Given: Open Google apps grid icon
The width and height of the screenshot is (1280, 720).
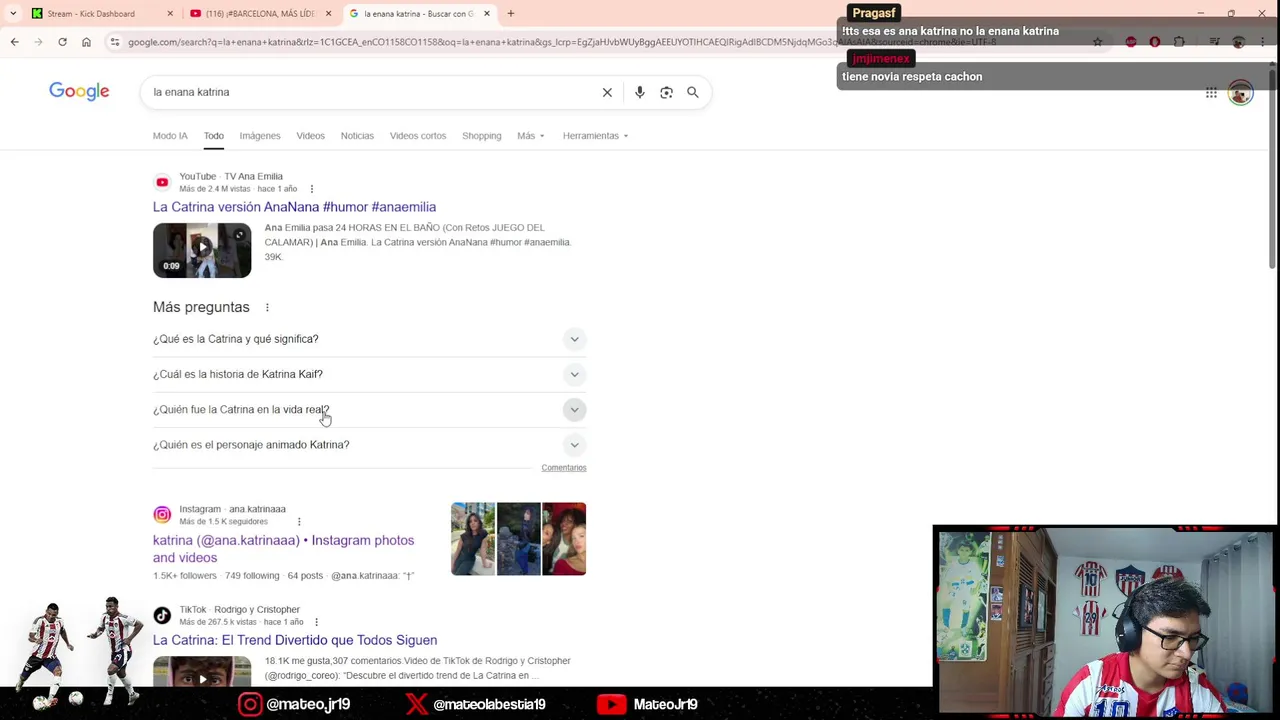Looking at the screenshot, I should tap(1211, 93).
